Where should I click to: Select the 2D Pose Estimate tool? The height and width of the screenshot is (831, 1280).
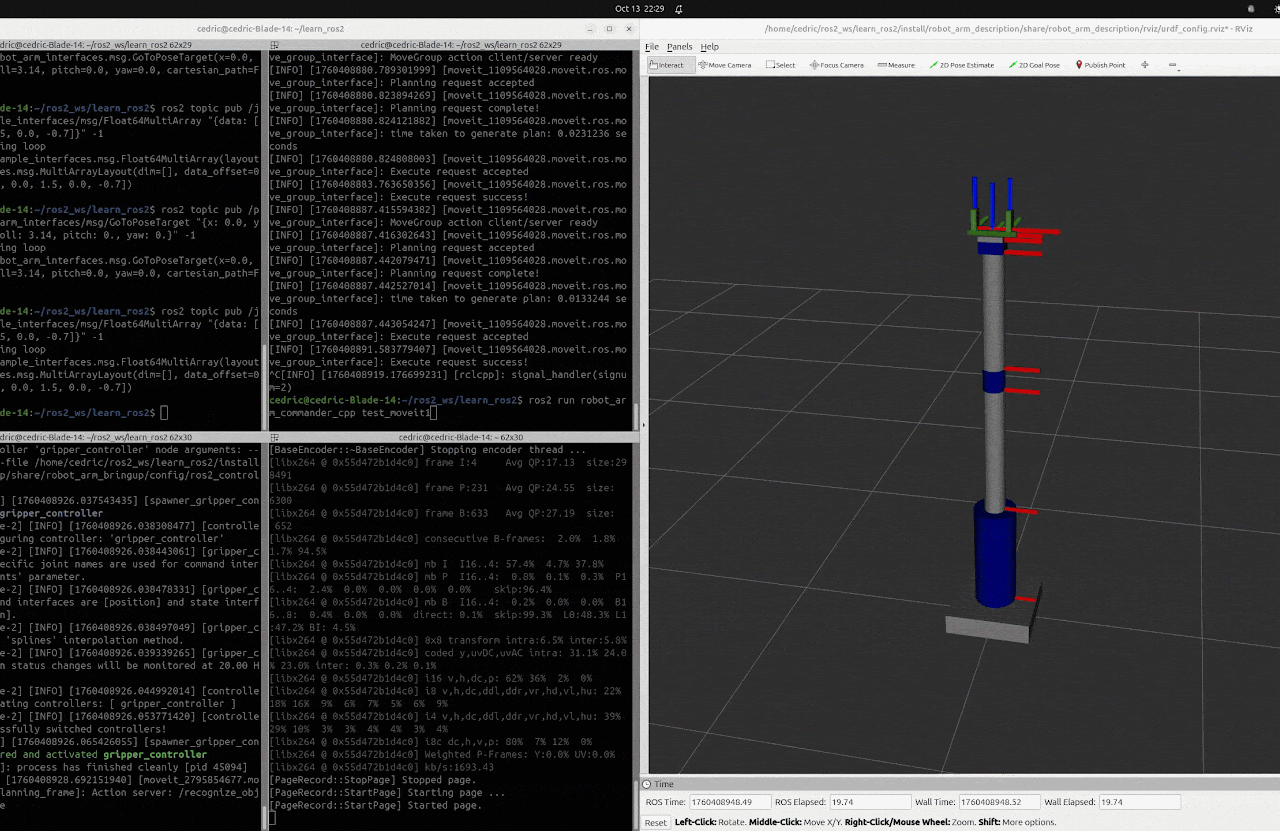[962, 65]
